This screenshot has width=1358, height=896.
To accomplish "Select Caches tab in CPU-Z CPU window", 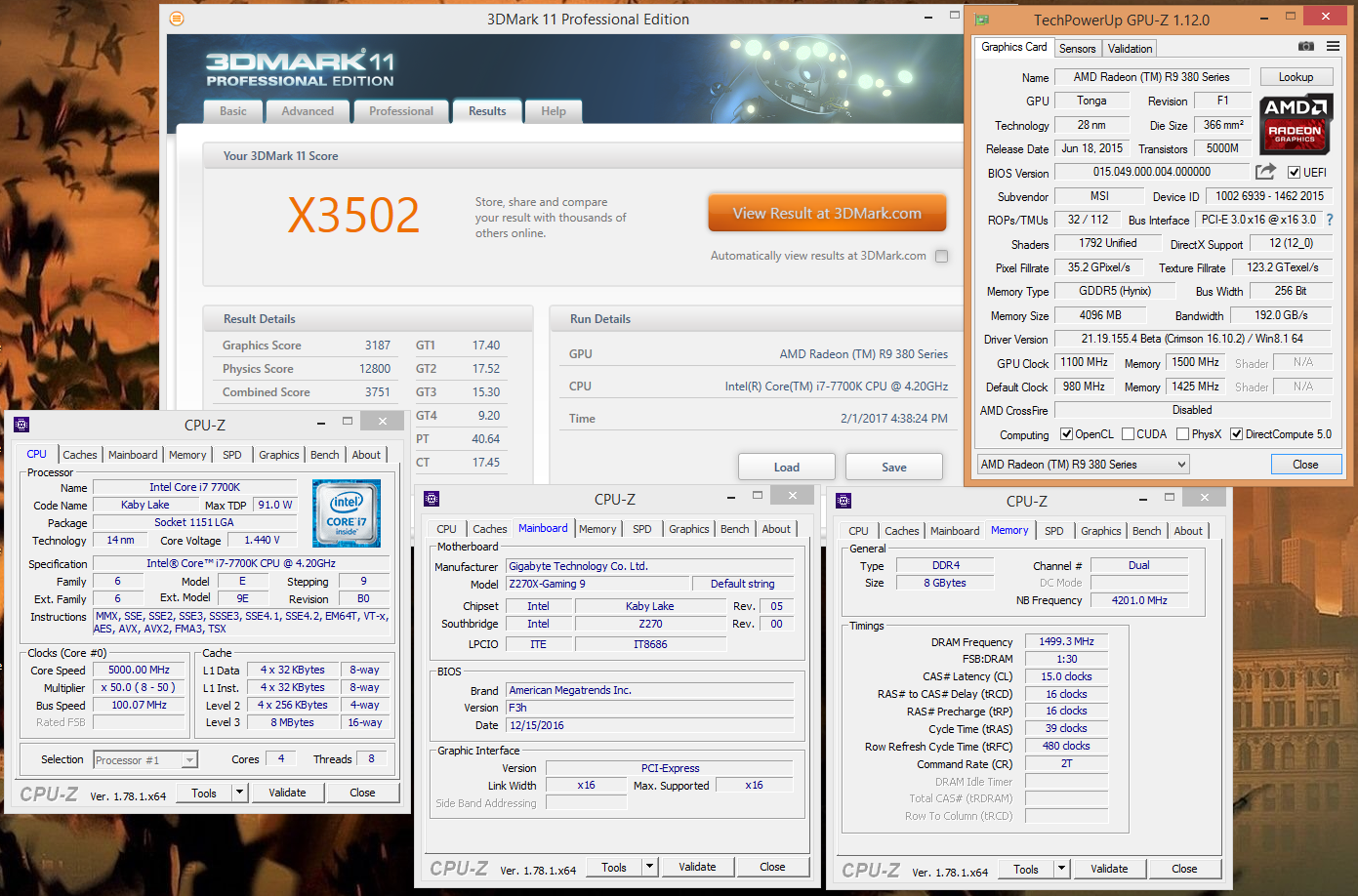I will pos(80,455).
